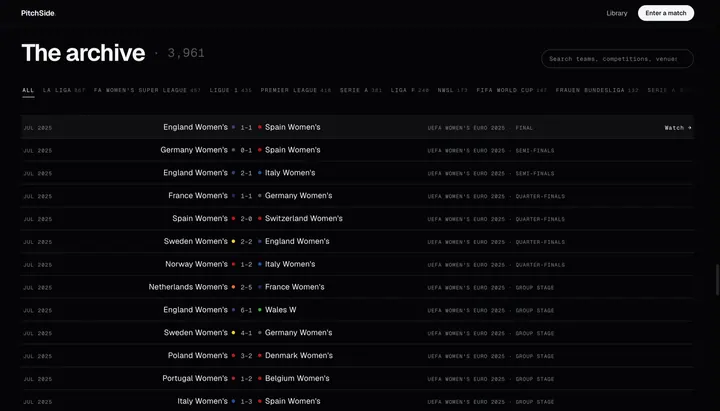The width and height of the screenshot is (720, 411).
Task: Select Italy Women's 1-3 Spain Women's row
Action: (357, 401)
